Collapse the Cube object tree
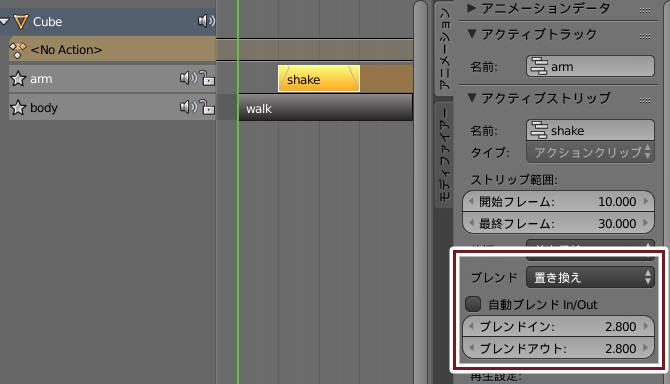Image resolution: width=670 pixels, height=384 pixels. click(x=5, y=21)
